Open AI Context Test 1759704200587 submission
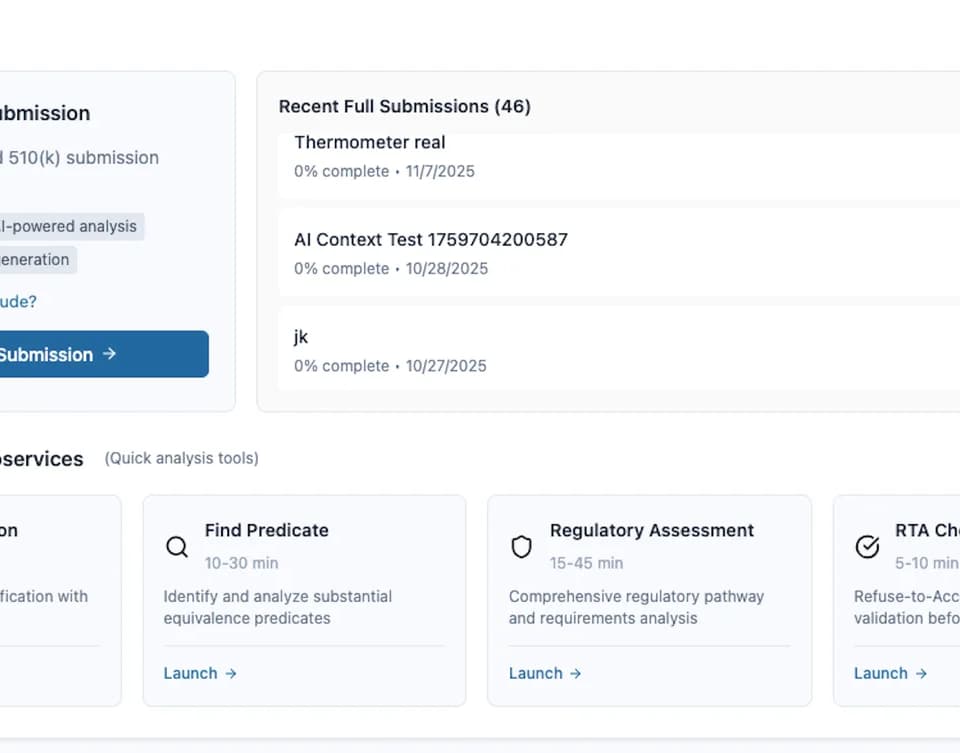Image resolution: width=960 pixels, height=753 pixels. tap(618, 253)
